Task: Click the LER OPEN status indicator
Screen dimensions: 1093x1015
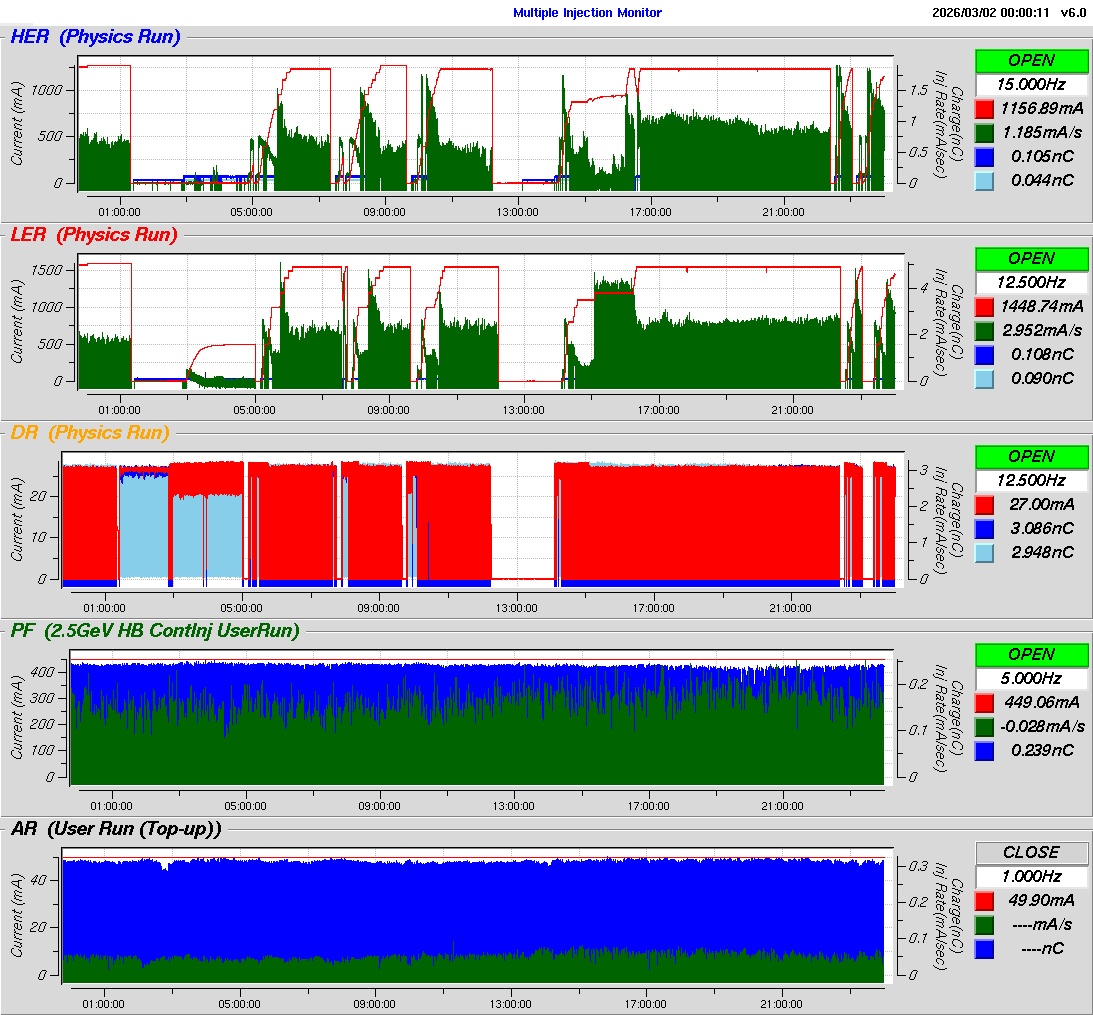Action: click(x=1031, y=258)
